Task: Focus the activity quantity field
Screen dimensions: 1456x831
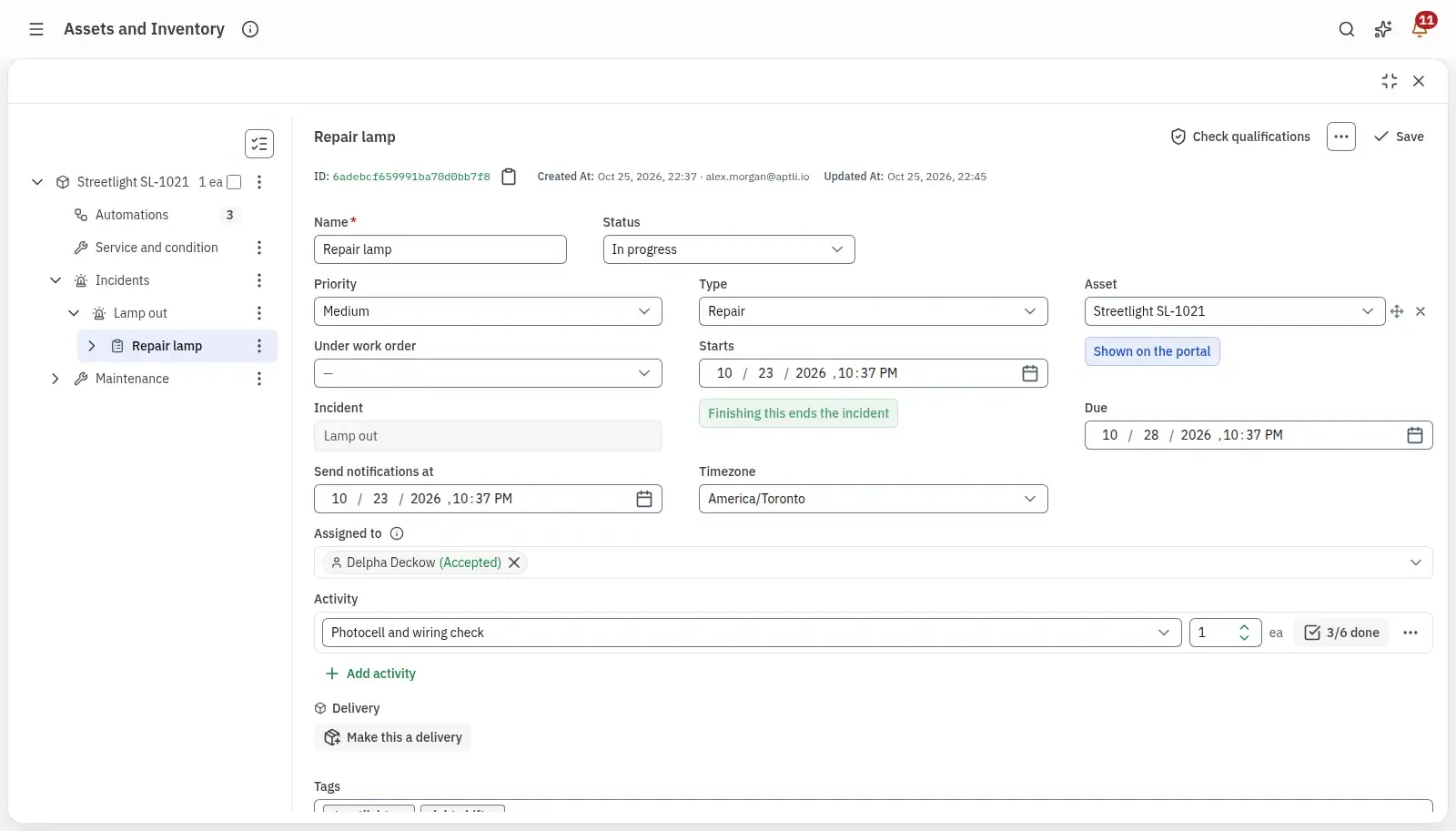Action: [1225, 633]
